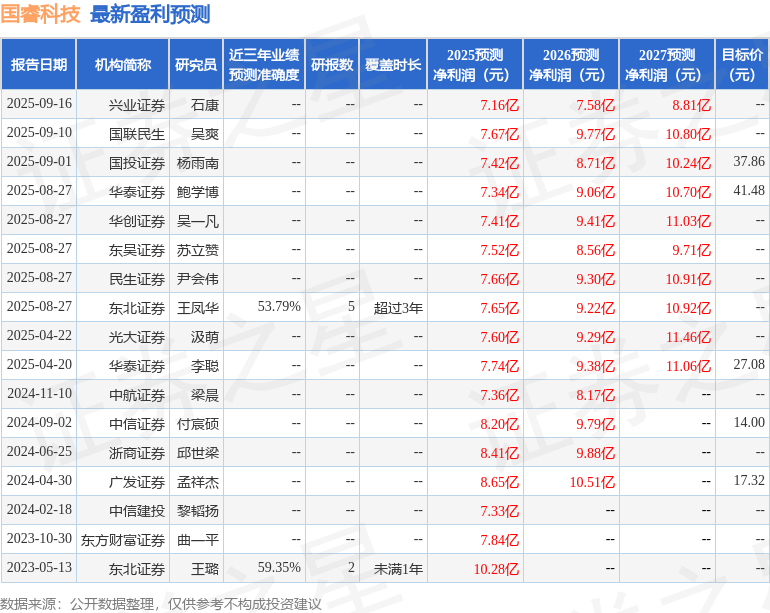Image resolution: width=770 pixels, height=613 pixels.
Task: Select analyst name 吴一凡
Action: [198, 221]
